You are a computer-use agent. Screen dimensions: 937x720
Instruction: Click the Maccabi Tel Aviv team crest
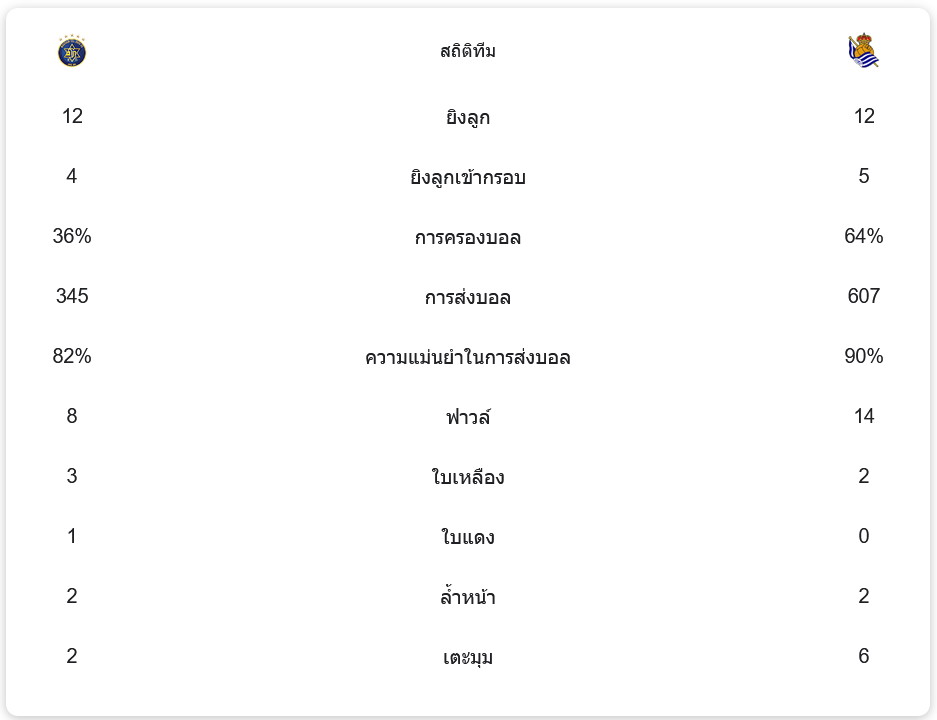72,52
